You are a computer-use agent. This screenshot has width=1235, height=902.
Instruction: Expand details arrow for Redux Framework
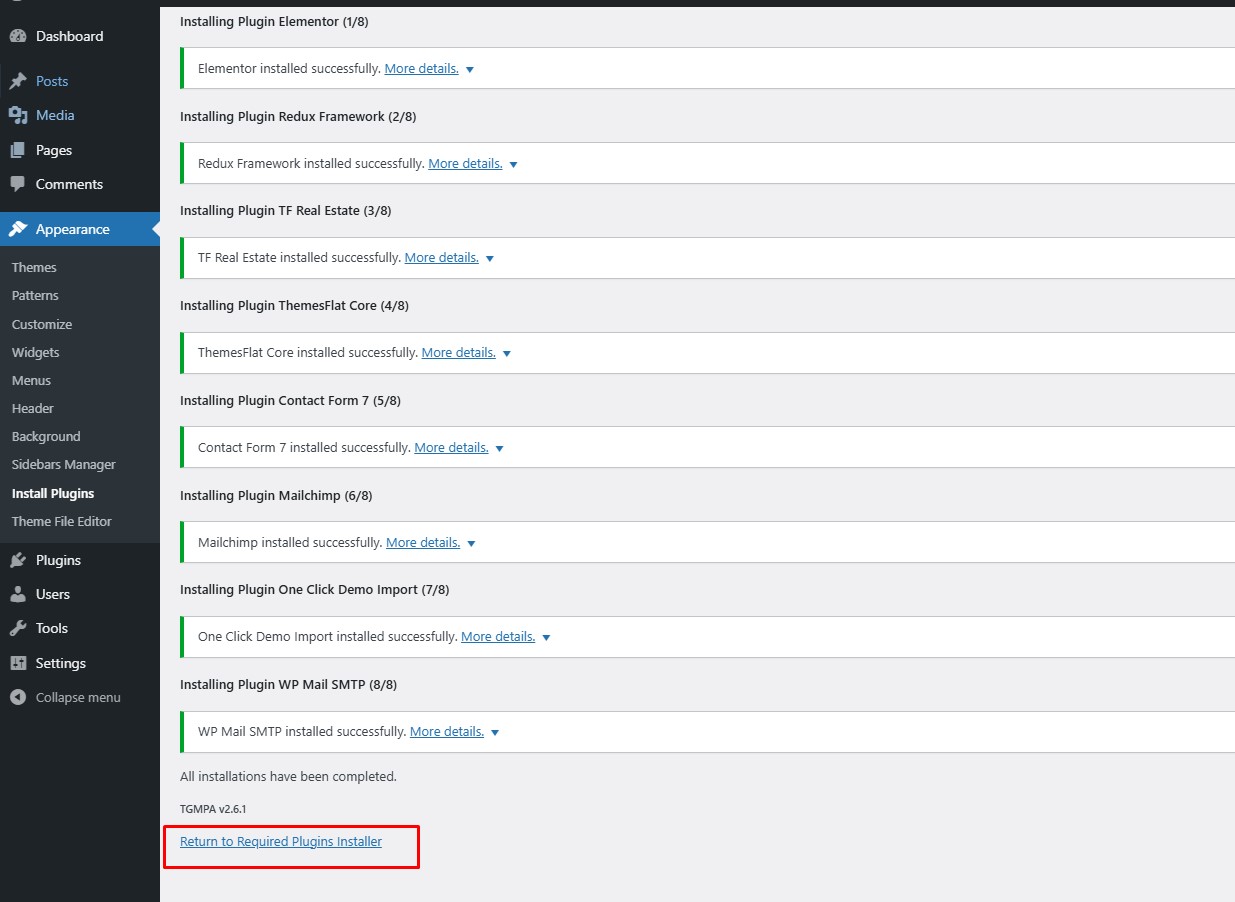click(x=513, y=164)
